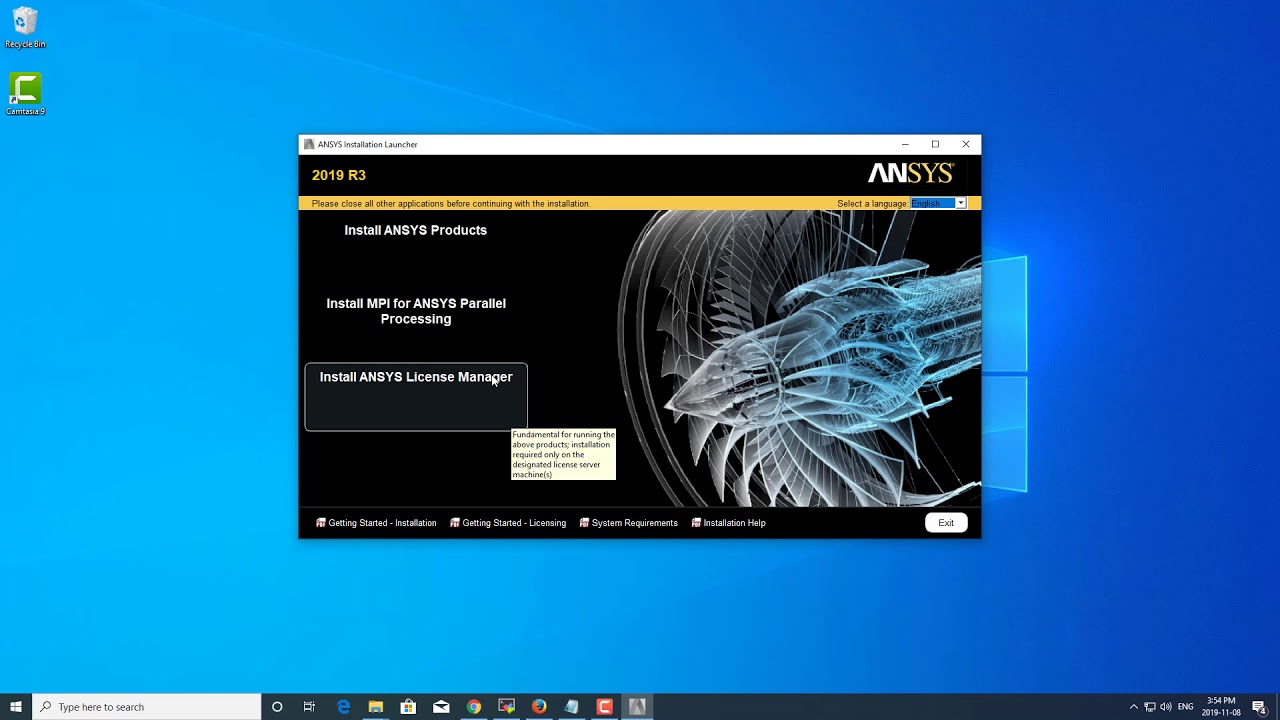Click the ANSYS logo in launcher header
This screenshot has height=720, width=1280.
(911, 174)
